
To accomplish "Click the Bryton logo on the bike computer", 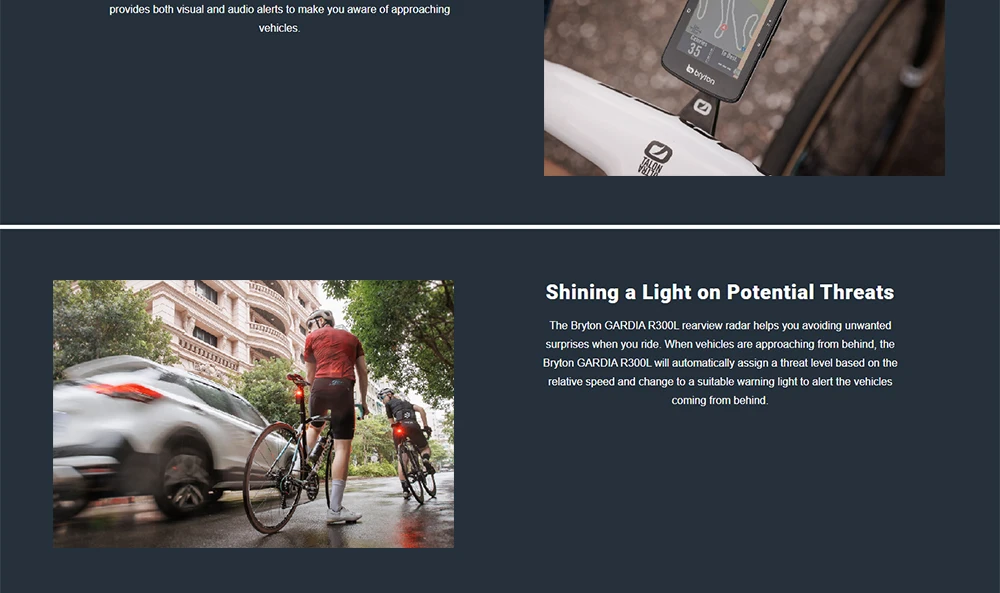I will 700,75.
